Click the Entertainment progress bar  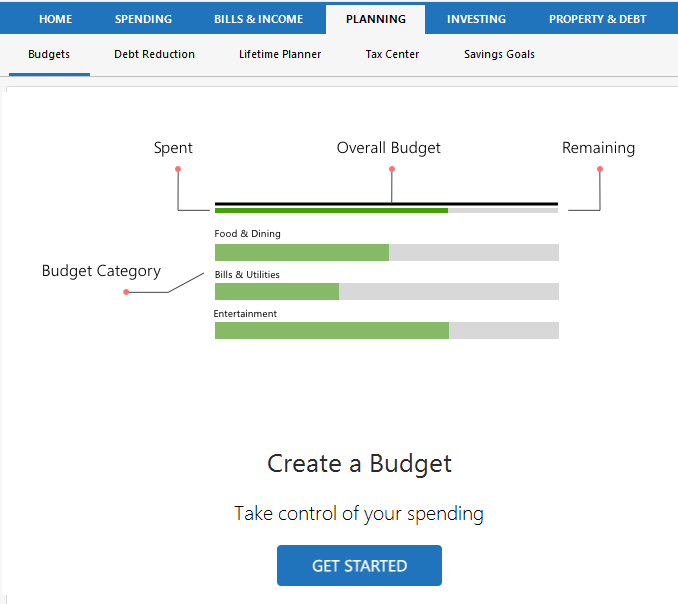tap(386, 330)
